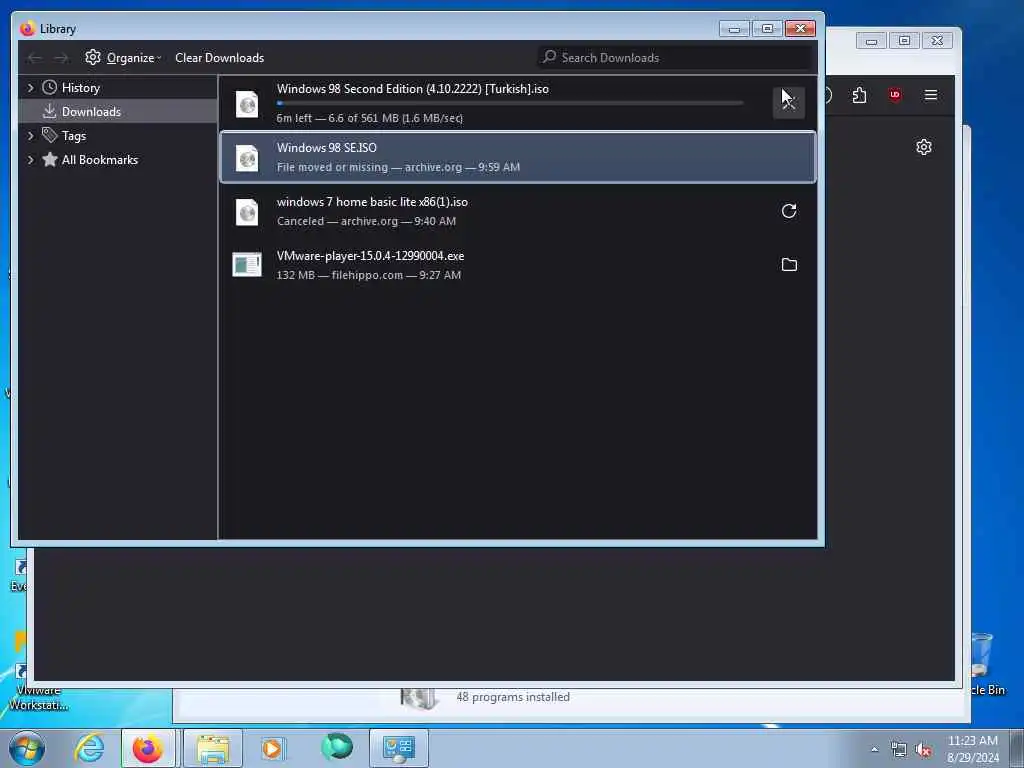Open Windows Media Player from taskbar
This screenshot has width=1024, height=768.
pos(273,748)
